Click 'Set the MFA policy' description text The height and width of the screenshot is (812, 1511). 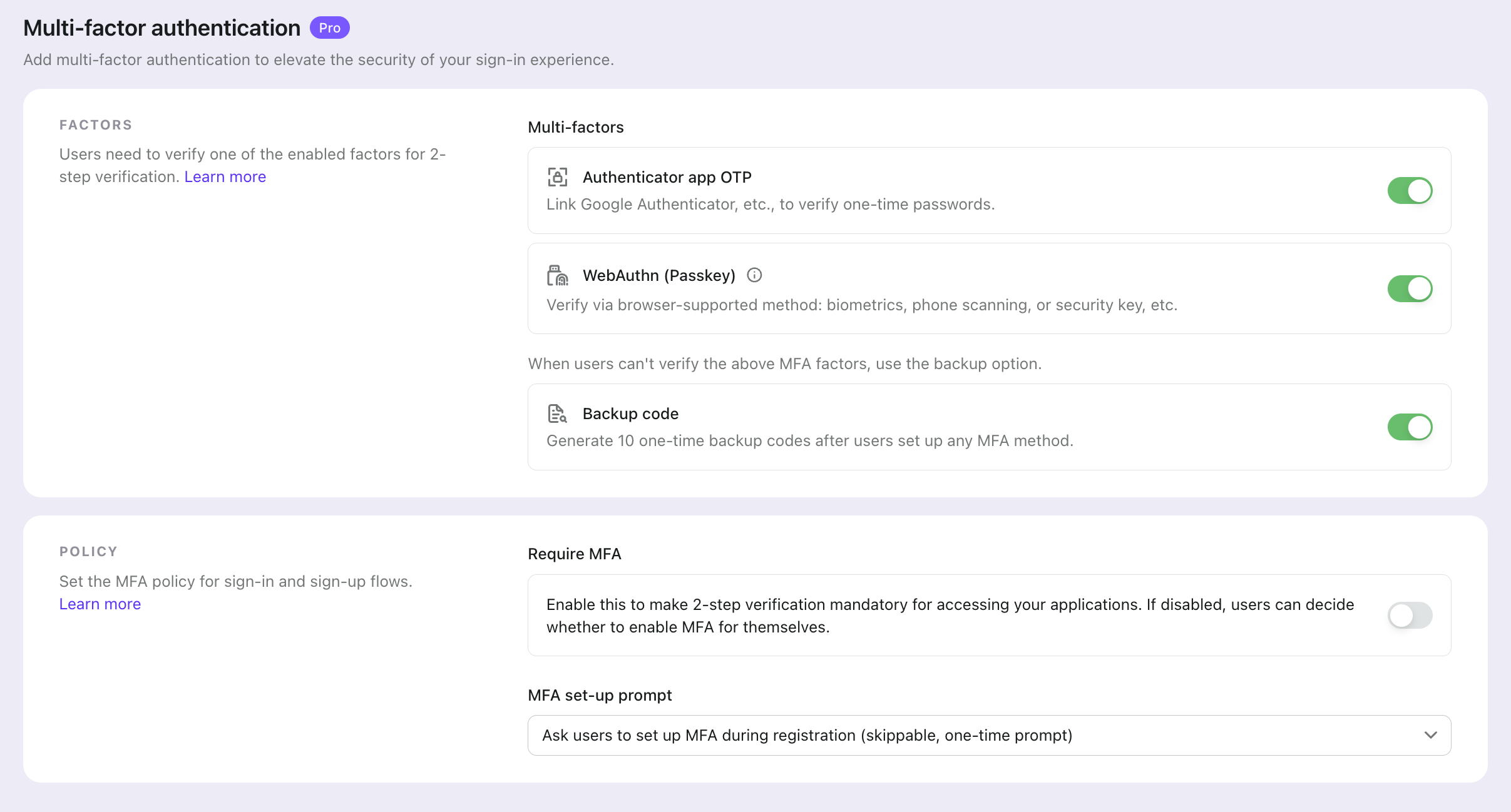(236, 582)
